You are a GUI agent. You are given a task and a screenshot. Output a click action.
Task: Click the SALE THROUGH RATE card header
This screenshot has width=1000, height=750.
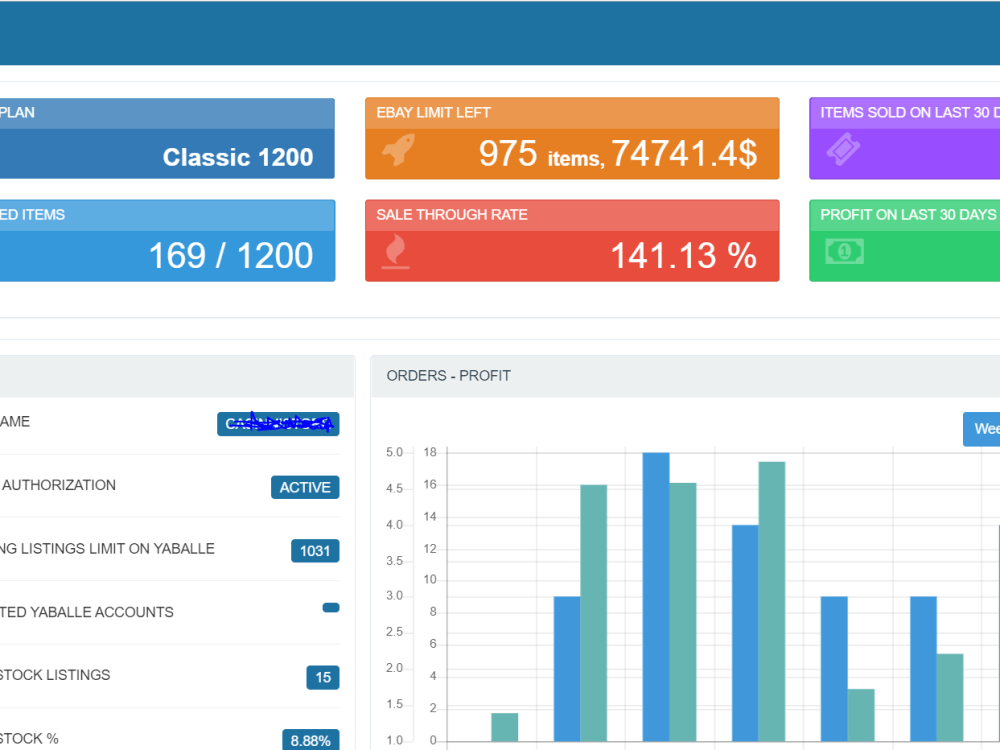tap(572, 215)
